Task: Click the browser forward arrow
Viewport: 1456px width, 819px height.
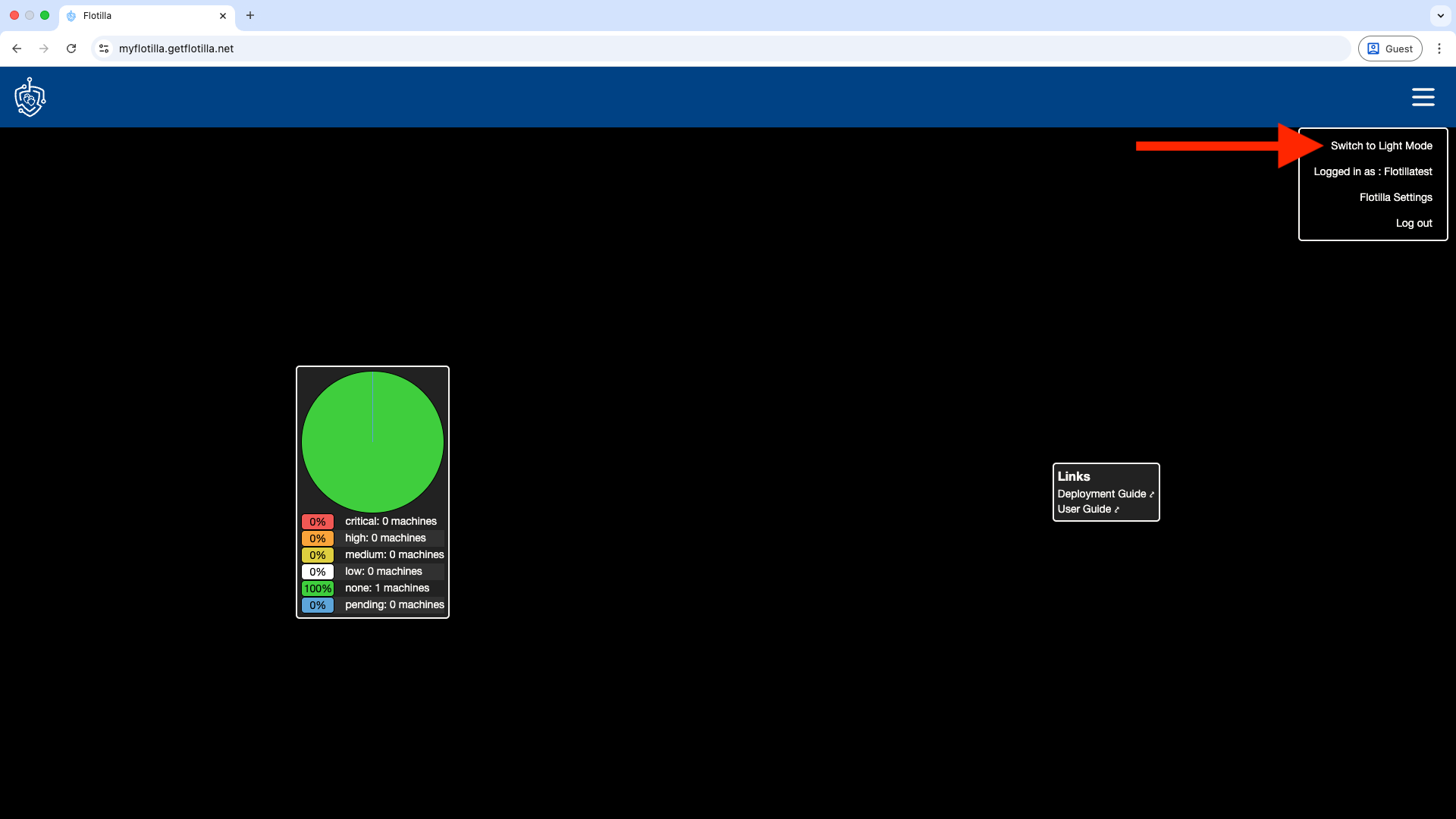Action: click(44, 48)
